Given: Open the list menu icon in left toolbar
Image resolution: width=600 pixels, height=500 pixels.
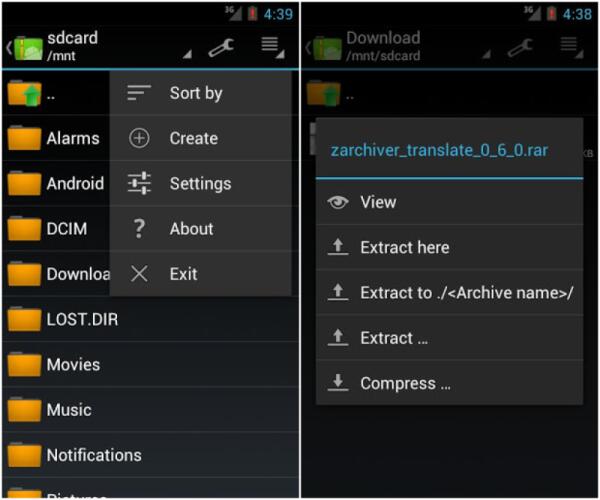Looking at the screenshot, I should coord(269,45).
